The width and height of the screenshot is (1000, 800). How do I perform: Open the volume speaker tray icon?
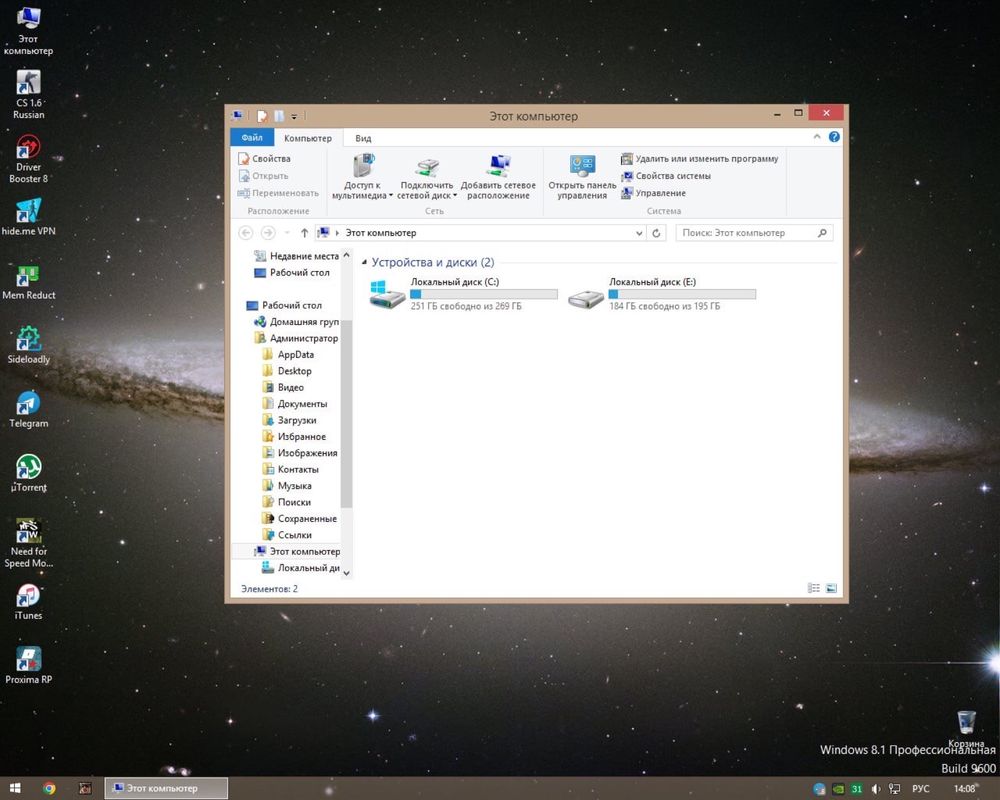[876, 789]
